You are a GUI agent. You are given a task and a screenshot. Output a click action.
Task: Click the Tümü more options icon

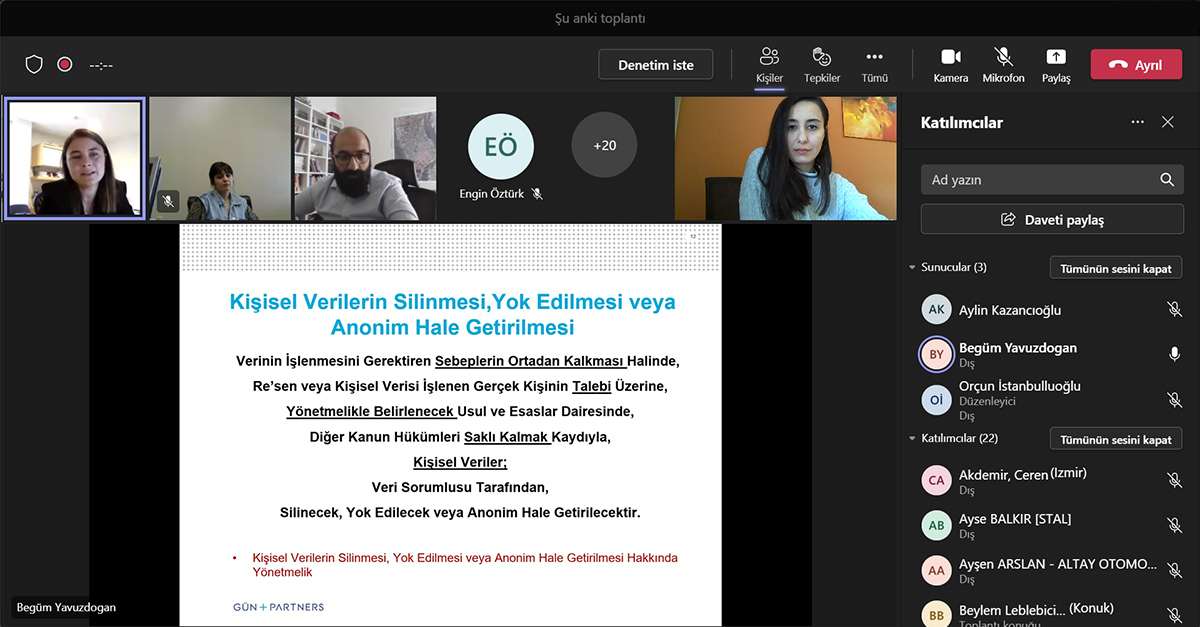coord(874,63)
